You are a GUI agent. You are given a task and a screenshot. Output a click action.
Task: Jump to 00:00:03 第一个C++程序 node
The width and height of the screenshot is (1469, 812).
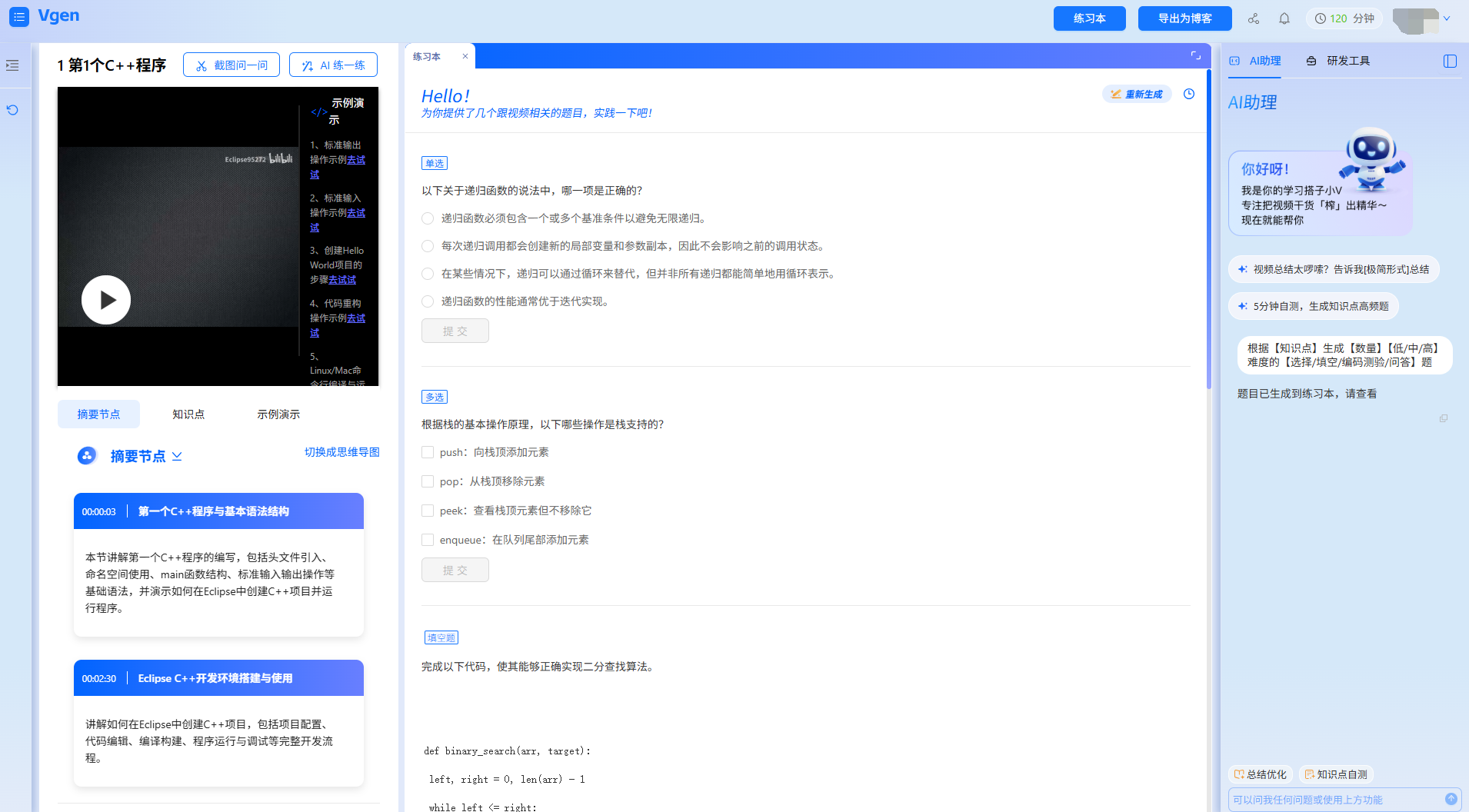click(218, 511)
